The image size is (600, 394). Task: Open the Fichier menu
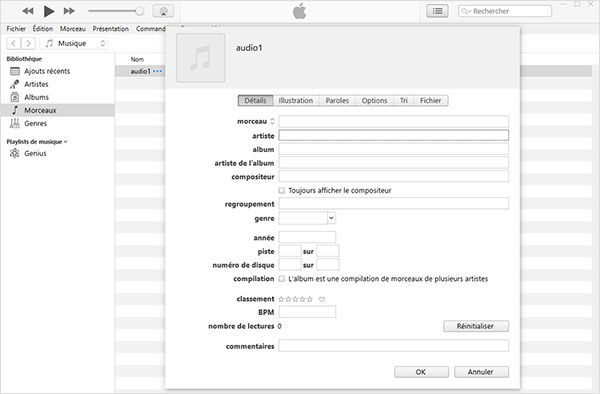pyautogui.click(x=16, y=29)
